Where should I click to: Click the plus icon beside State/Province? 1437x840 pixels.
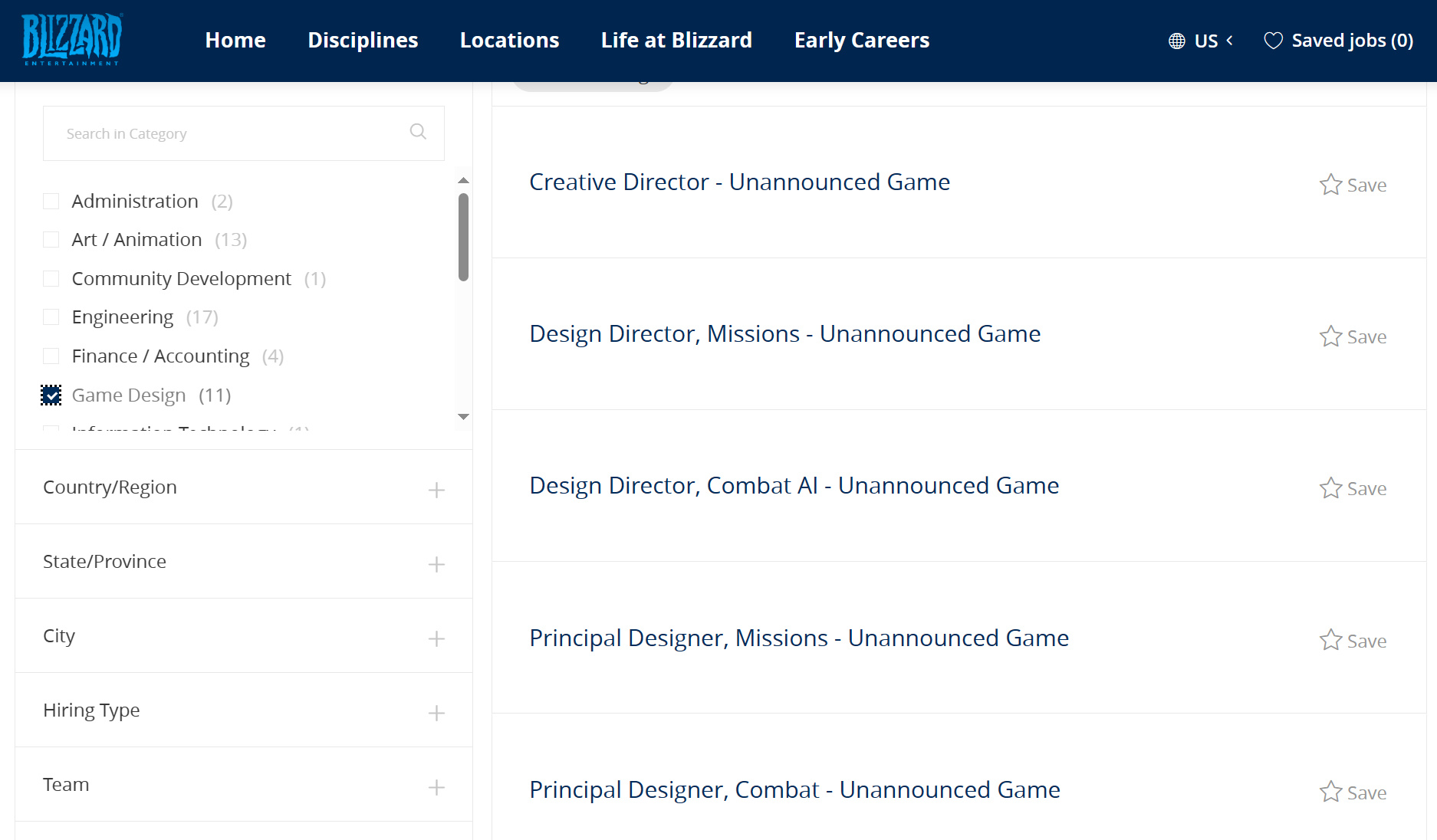click(436, 564)
